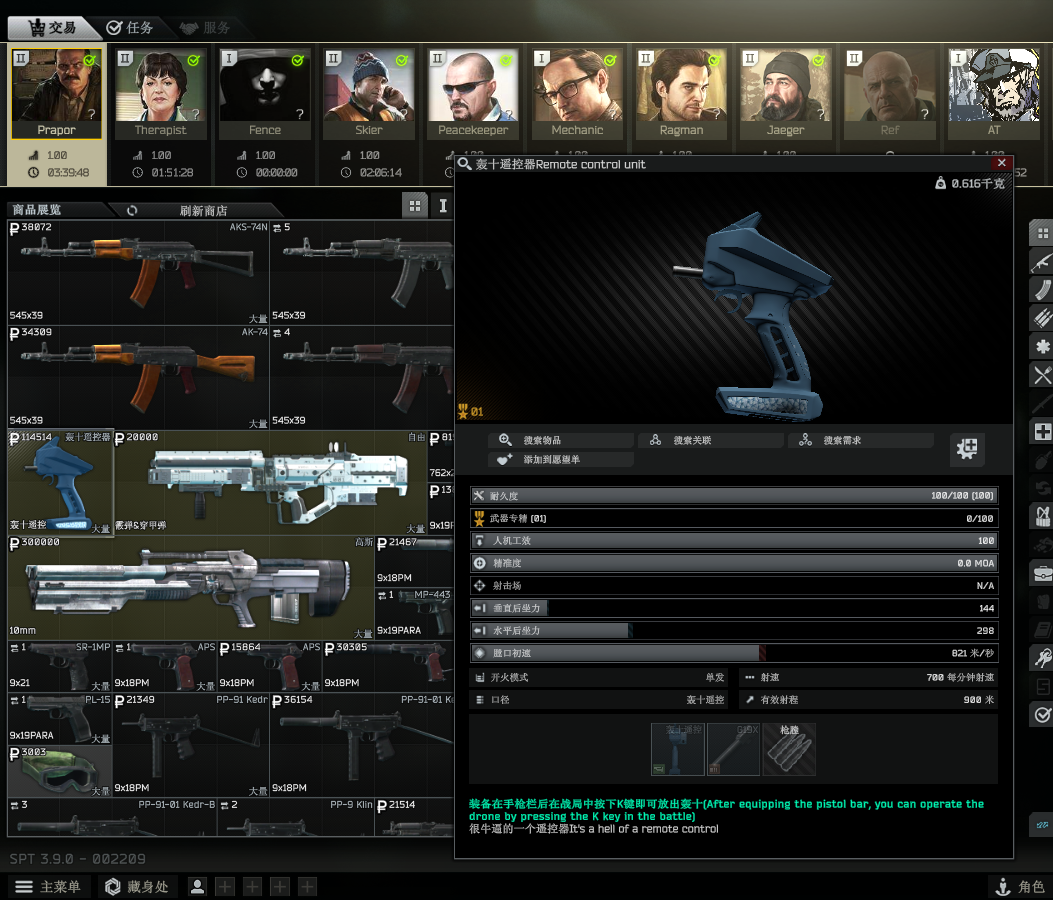Open the medical asterisk category icon
The image size is (1053, 900).
[1042, 346]
